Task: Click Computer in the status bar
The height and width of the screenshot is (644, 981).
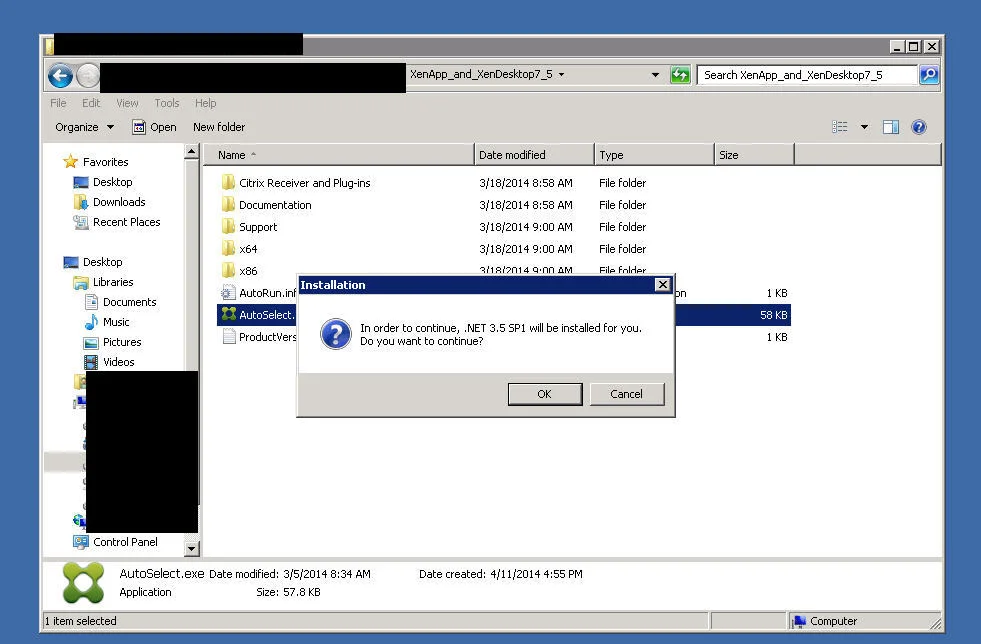Action: point(833,621)
